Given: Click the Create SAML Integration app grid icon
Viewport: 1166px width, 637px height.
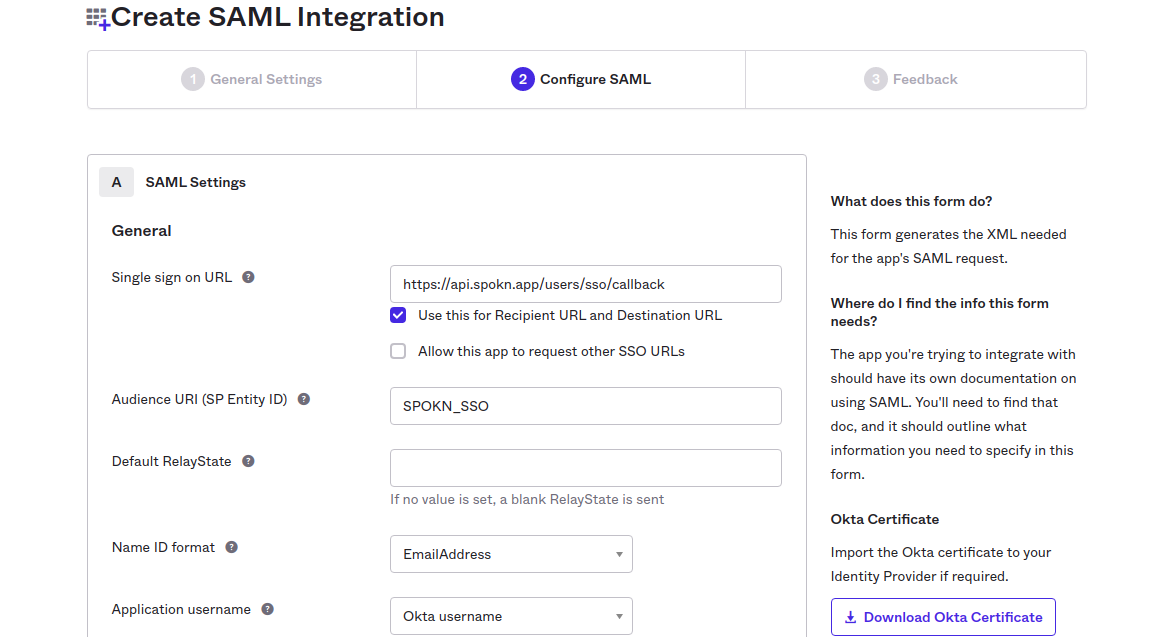Looking at the screenshot, I should point(97,19).
